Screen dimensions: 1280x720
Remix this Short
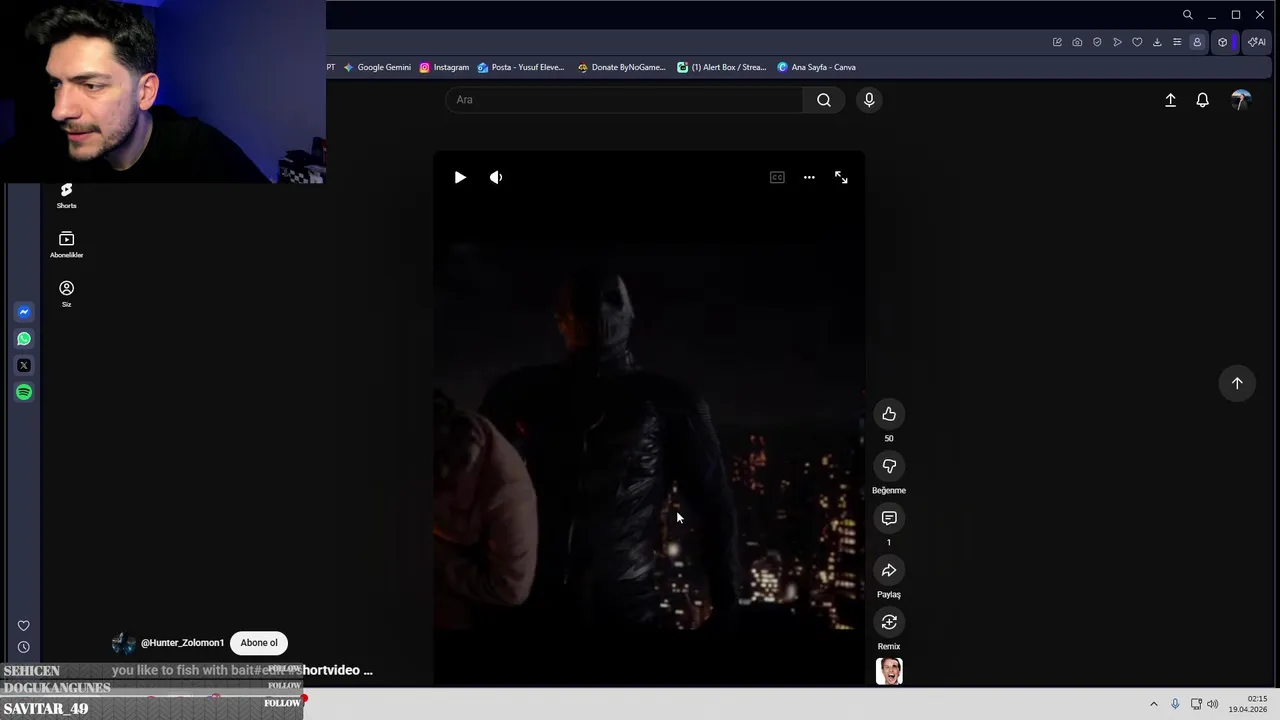[889, 622]
